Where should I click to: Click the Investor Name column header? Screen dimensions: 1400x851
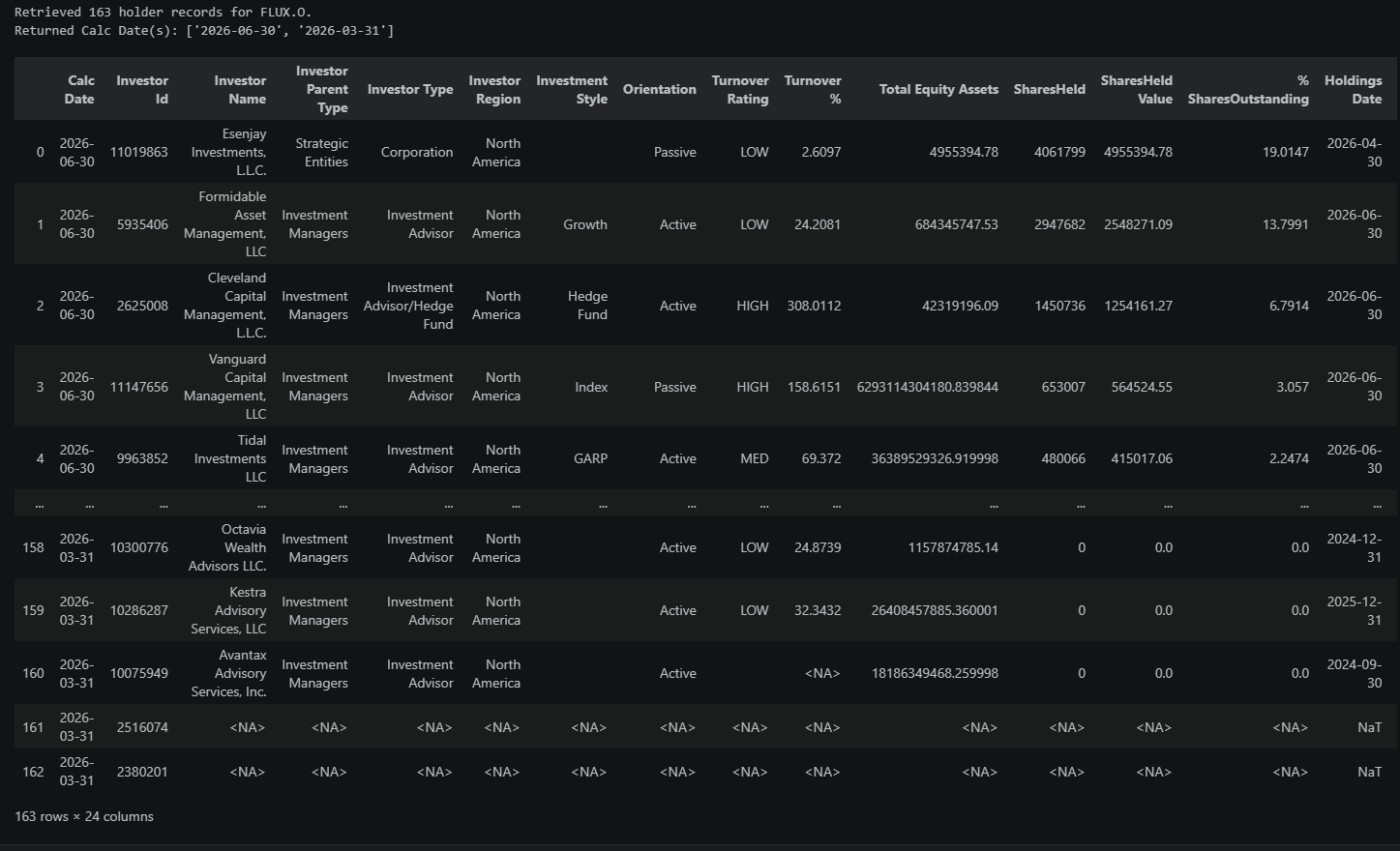(240, 90)
